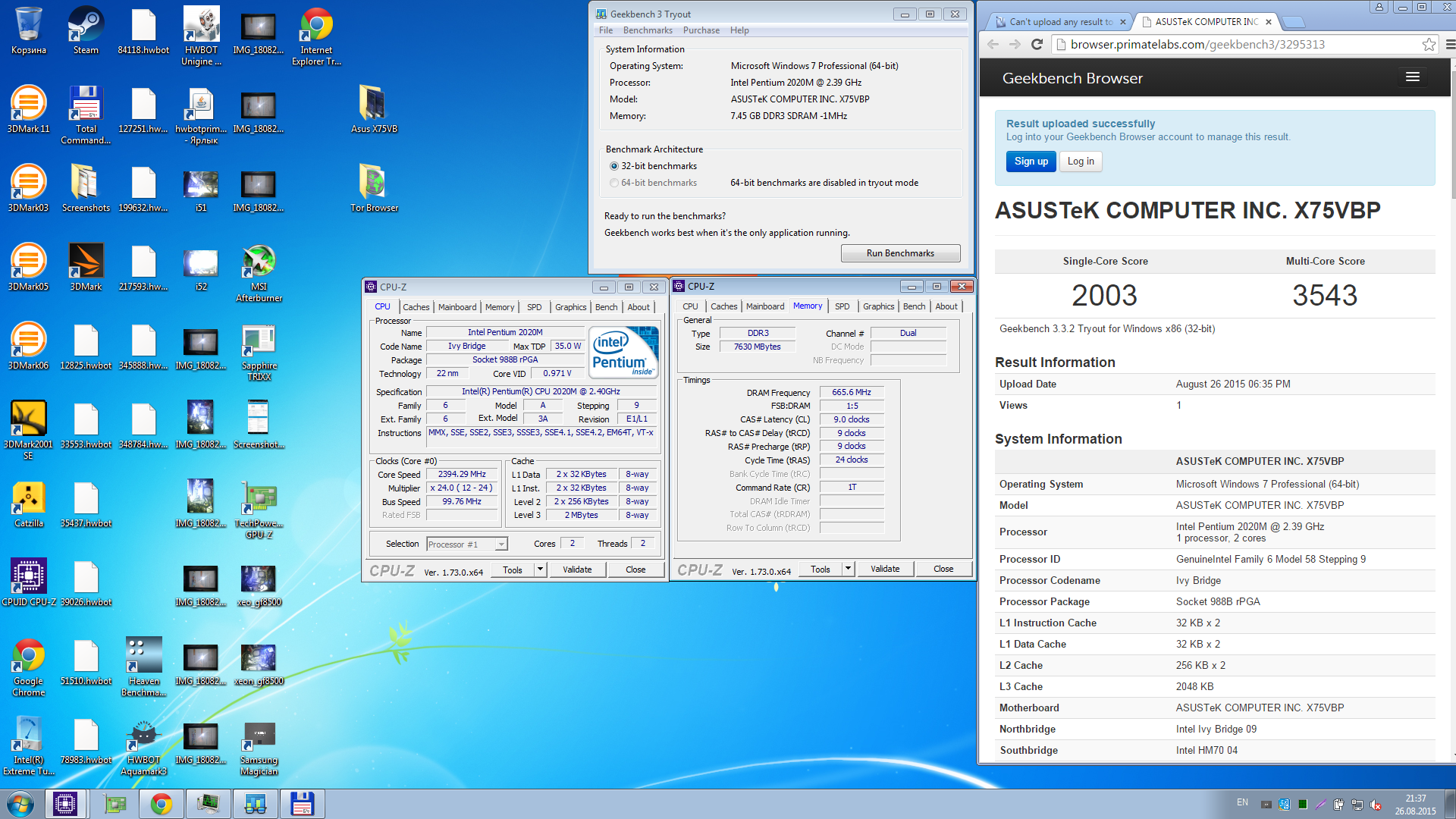The width and height of the screenshot is (1456, 819).
Task: Open Help menu in Geekbench
Action: [x=739, y=30]
